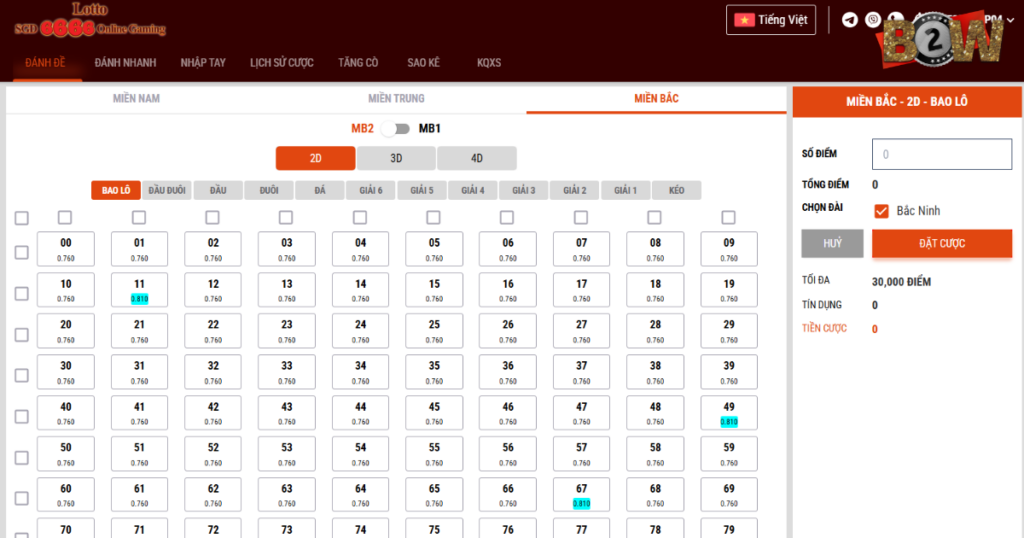Open the Telegram contact icon
1024x538 pixels.
click(x=850, y=20)
